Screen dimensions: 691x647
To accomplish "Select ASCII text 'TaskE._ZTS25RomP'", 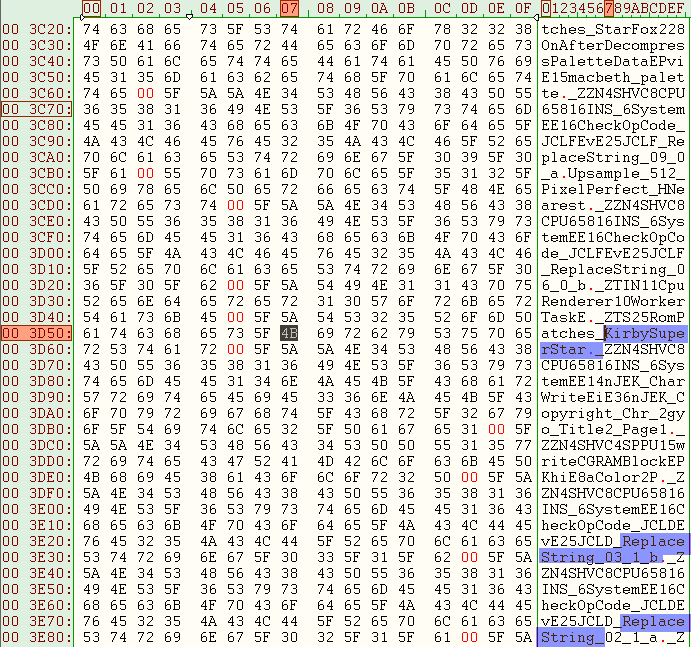I will [613, 317].
